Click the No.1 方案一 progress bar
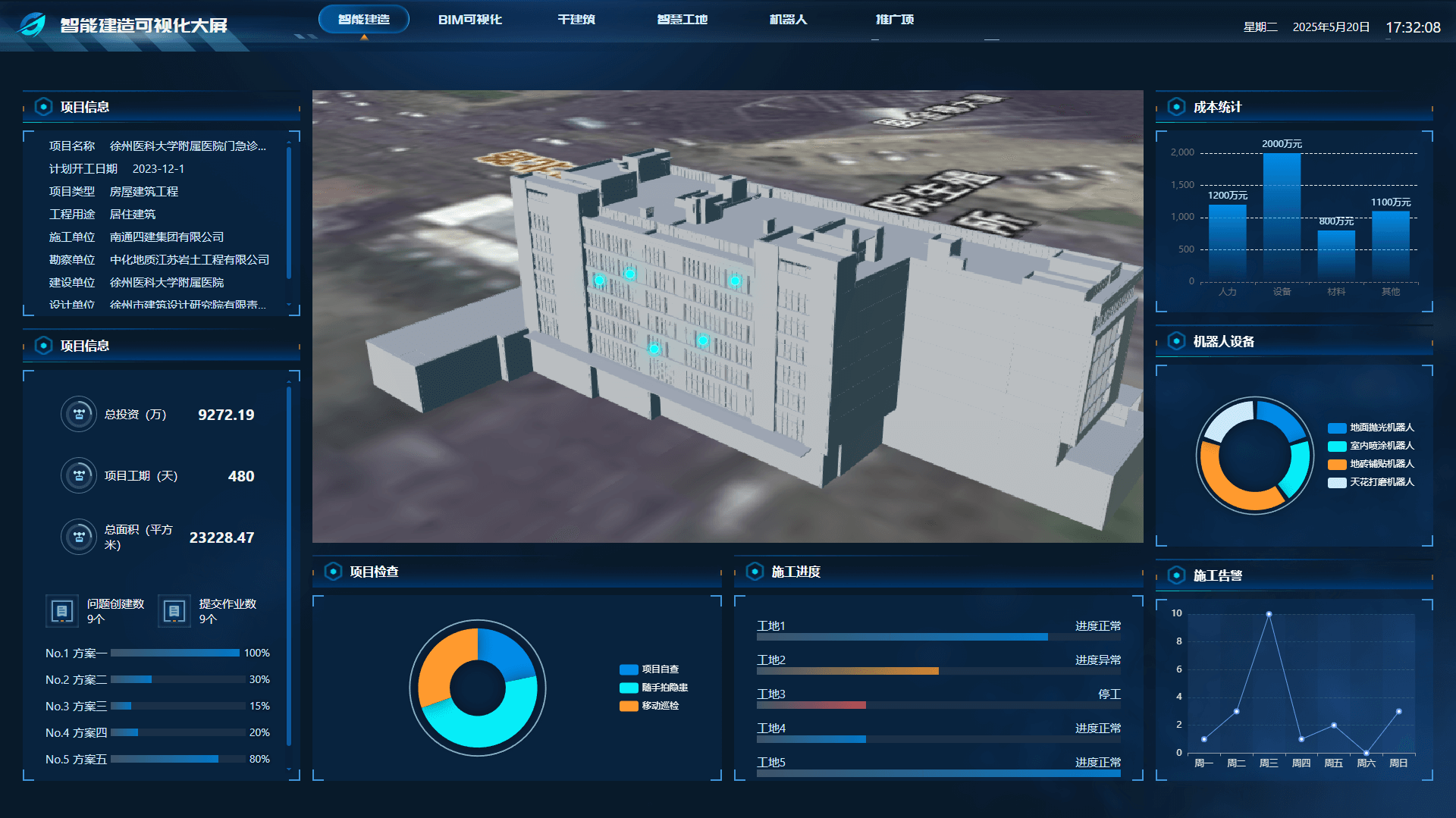The height and width of the screenshot is (818, 1456). pyautogui.click(x=175, y=653)
